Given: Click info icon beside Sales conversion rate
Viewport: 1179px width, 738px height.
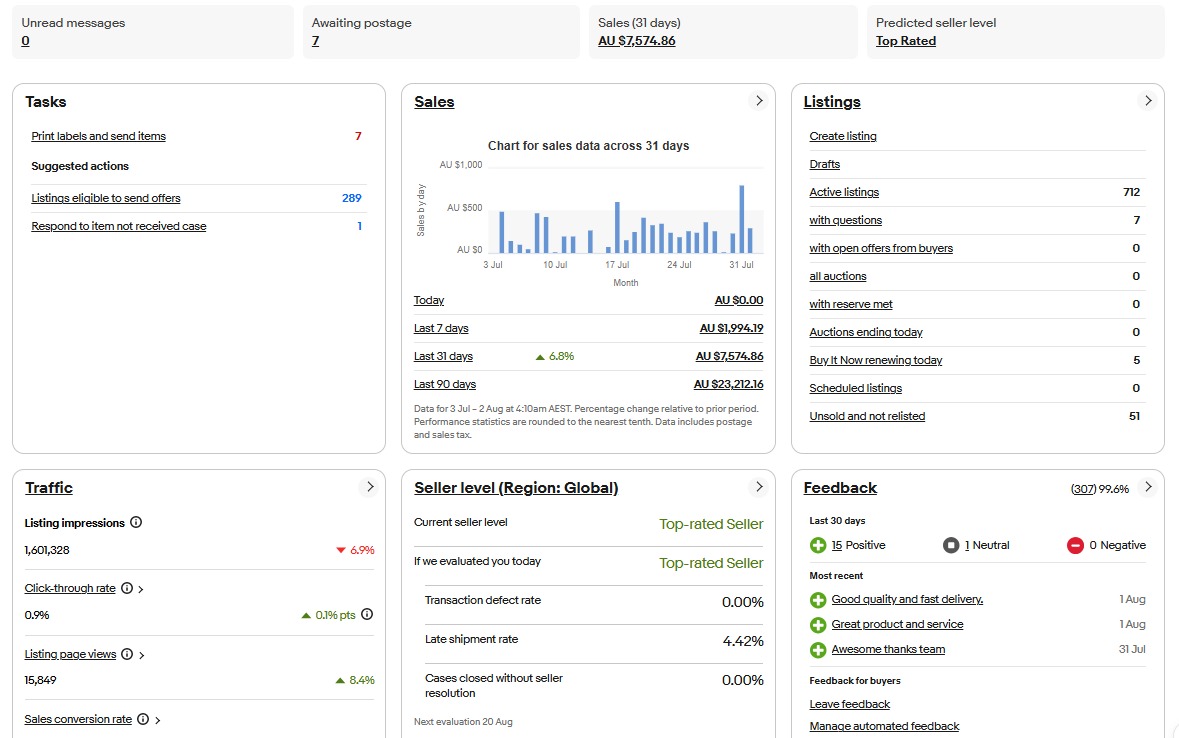Looking at the screenshot, I should pos(143,719).
